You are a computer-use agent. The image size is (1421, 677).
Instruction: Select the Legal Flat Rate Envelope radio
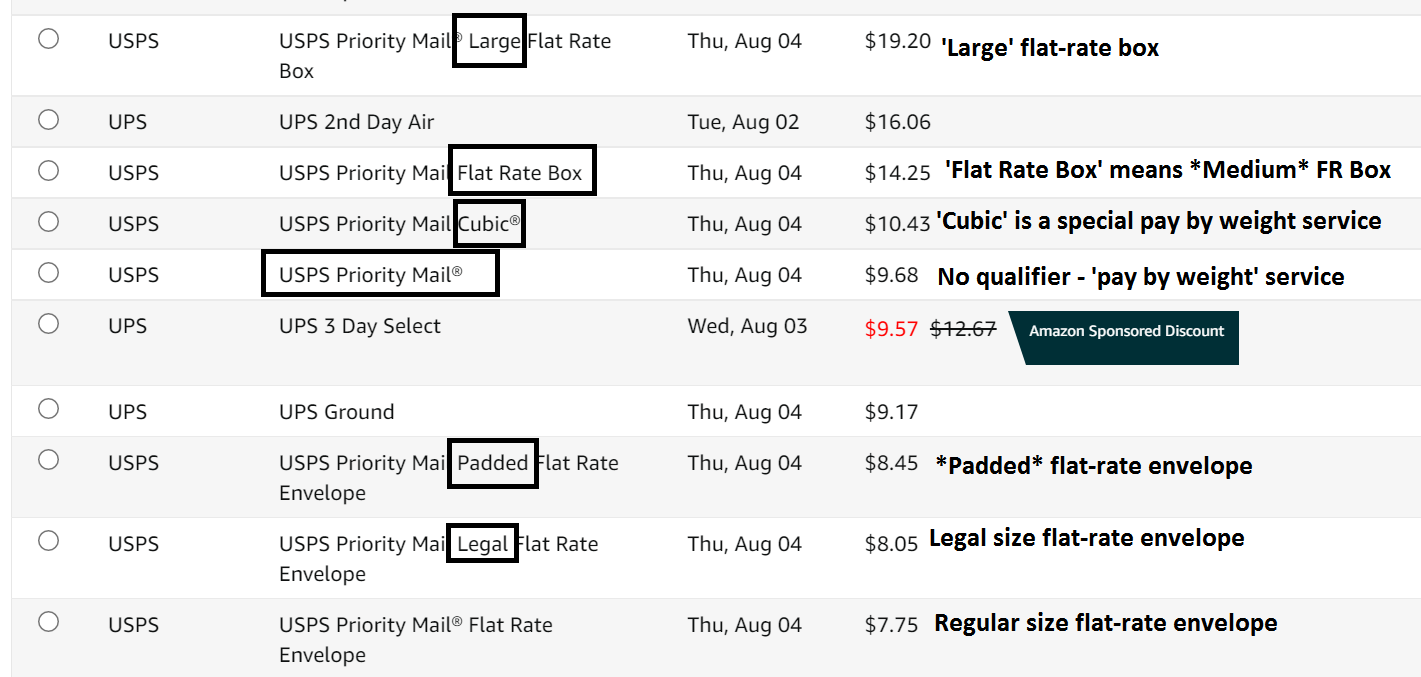[x=48, y=541]
